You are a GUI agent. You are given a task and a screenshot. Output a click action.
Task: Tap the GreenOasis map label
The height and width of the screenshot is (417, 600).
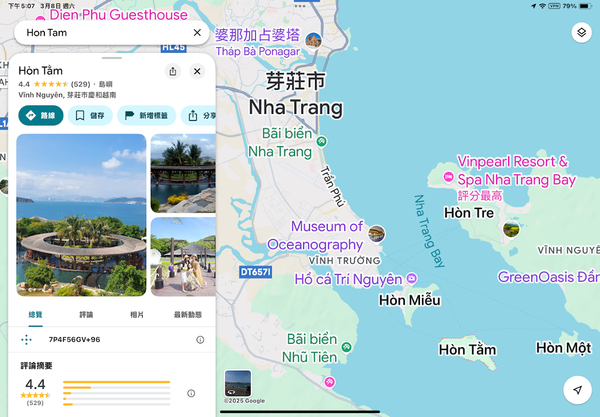point(548,277)
